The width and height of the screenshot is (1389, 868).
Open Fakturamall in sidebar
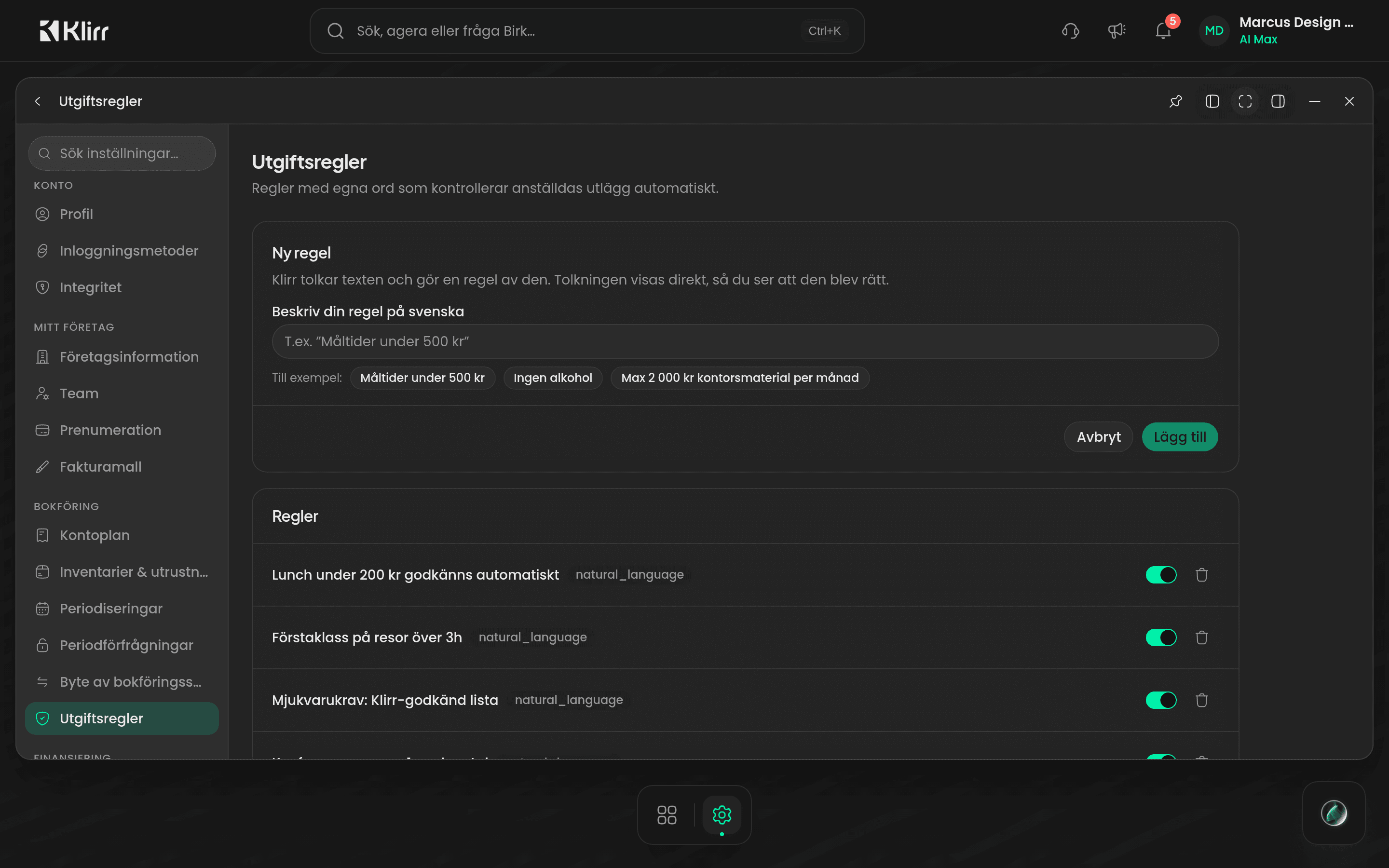122,467
